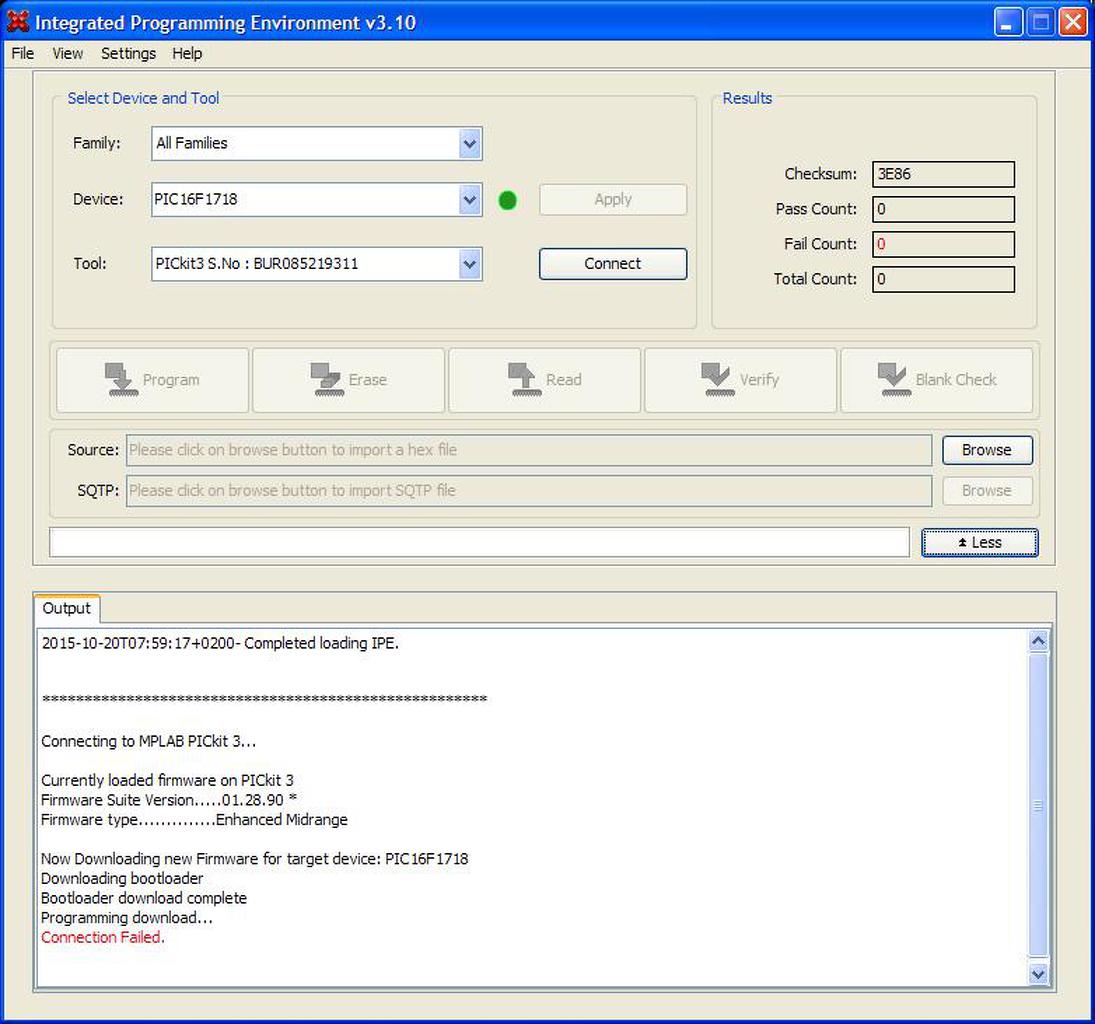The width and height of the screenshot is (1095, 1024).
Task: Click the Source hex file path field
Action: (x=529, y=451)
